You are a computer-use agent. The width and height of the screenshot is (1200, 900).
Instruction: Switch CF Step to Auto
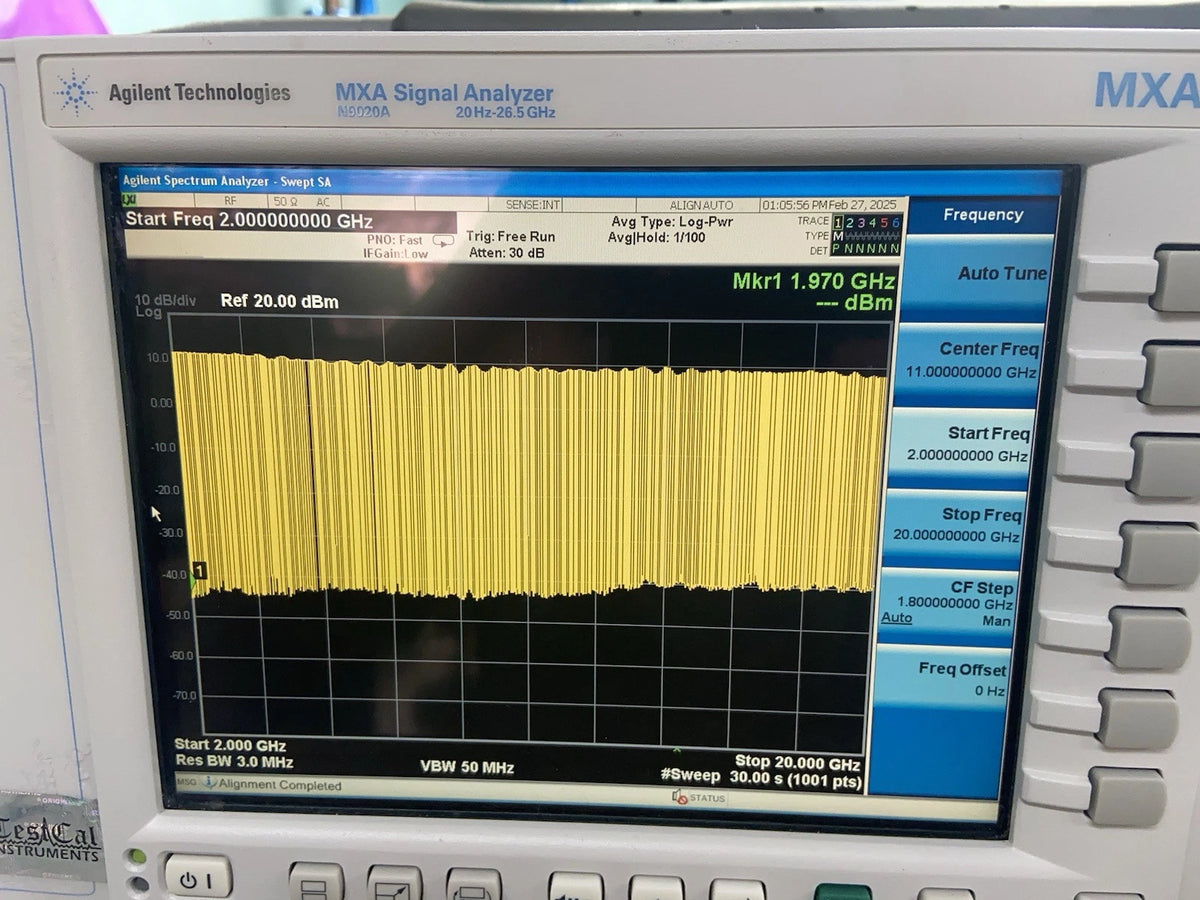(896, 618)
